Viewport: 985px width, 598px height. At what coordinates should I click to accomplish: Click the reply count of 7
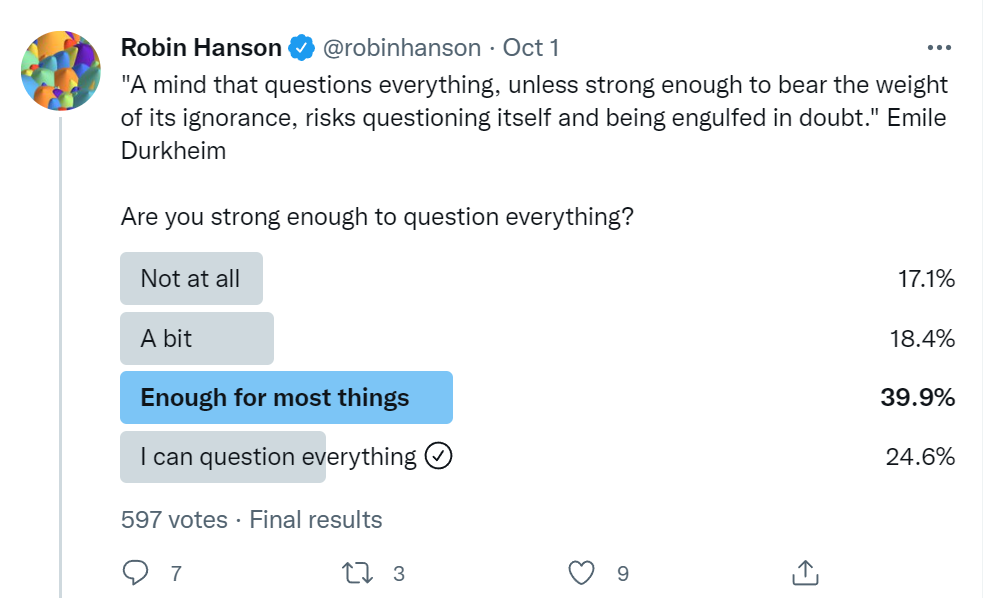(176, 574)
